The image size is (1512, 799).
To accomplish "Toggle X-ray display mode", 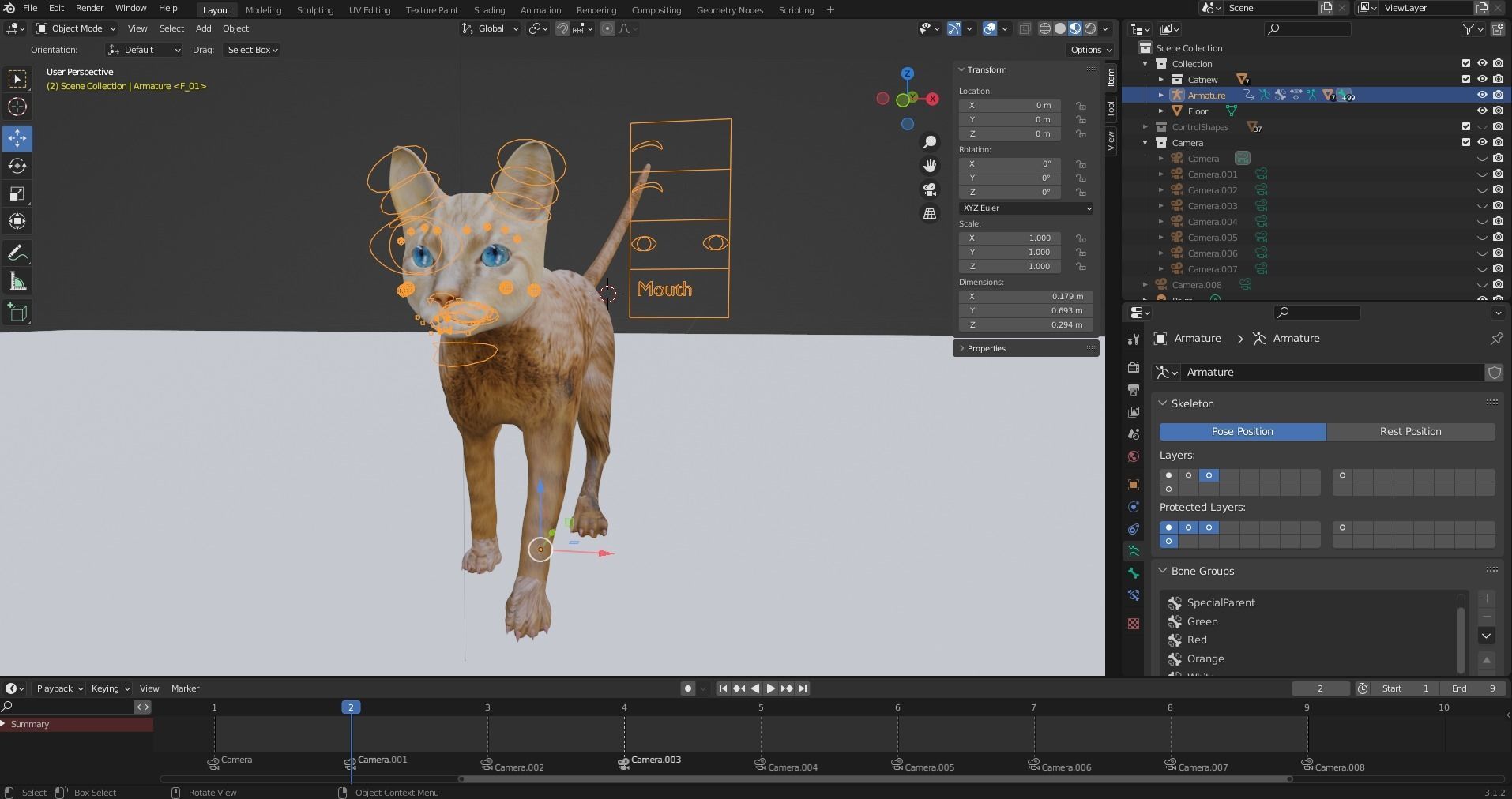I will (x=1025, y=29).
